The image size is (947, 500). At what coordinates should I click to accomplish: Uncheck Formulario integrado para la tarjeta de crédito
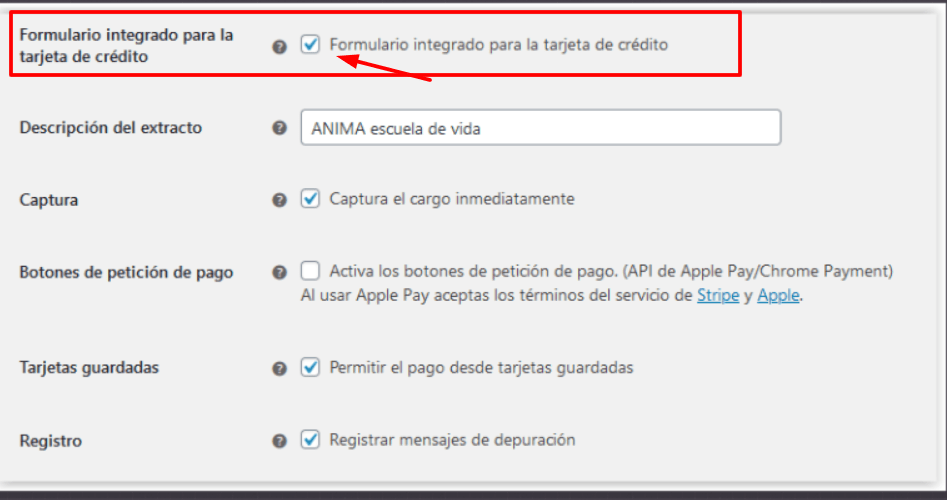pyautogui.click(x=310, y=44)
